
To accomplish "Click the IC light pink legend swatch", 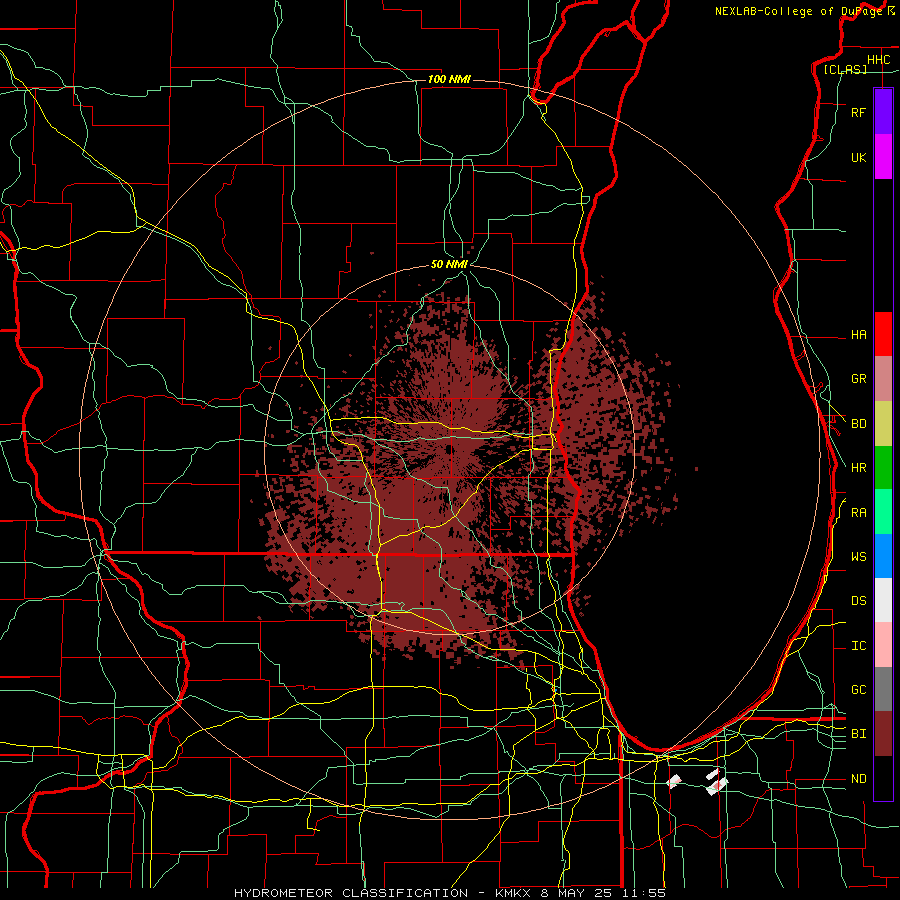I will 883,645.
